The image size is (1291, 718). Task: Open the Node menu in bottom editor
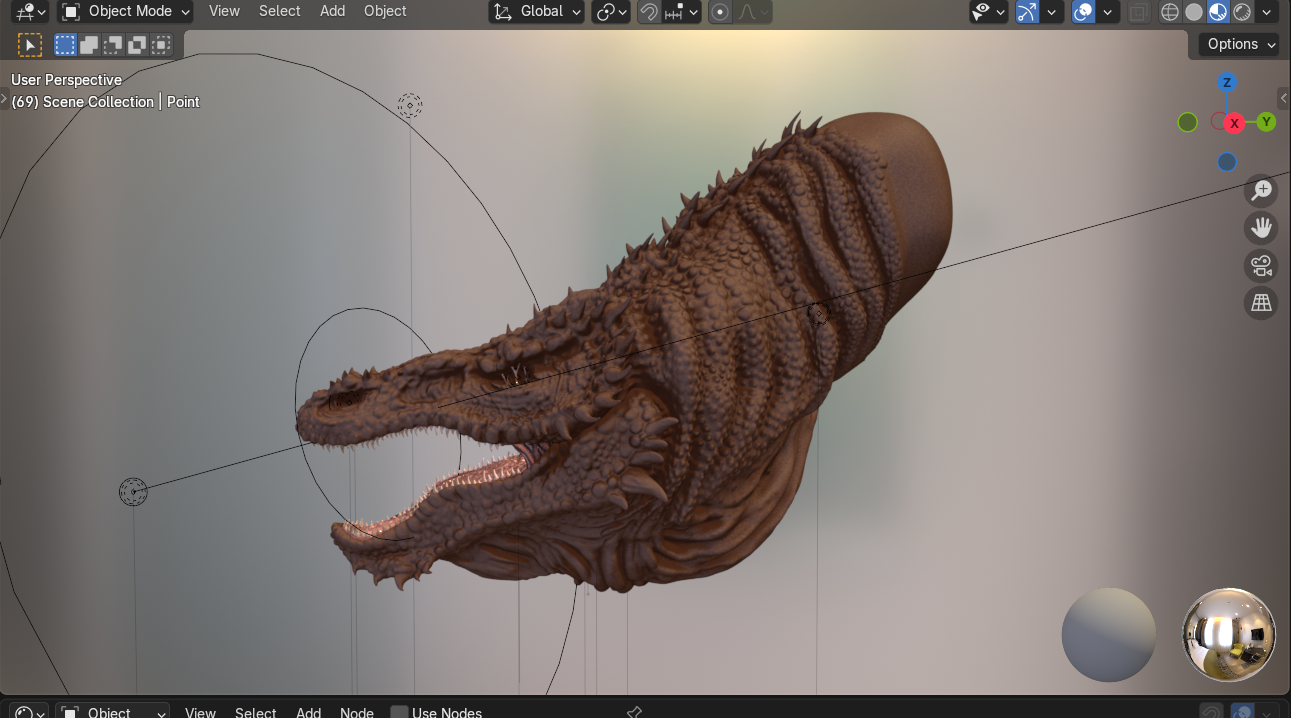pyautogui.click(x=357, y=712)
